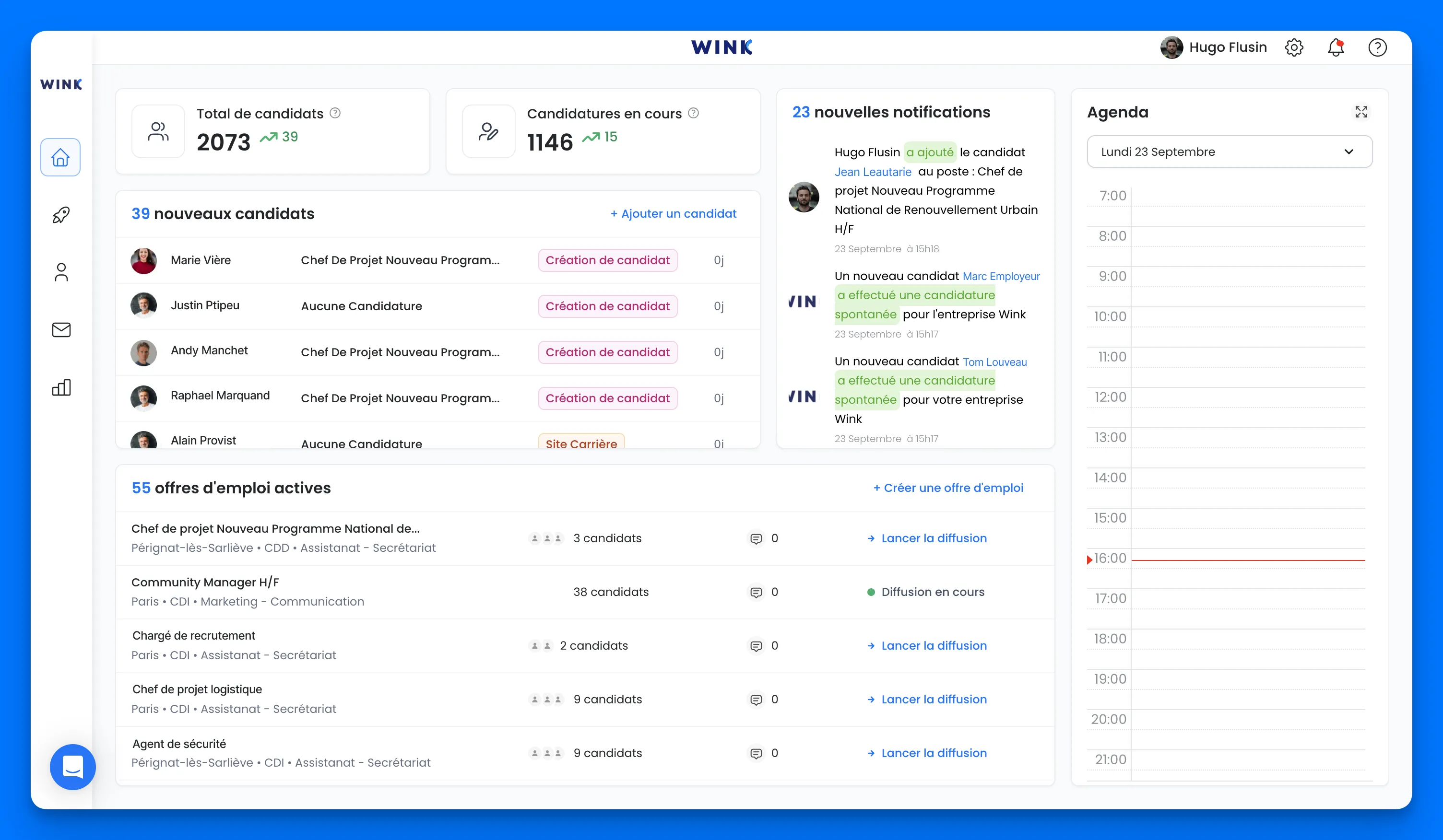Open the candidates person icon in sidebar
This screenshot has height=840, width=1443.
click(x=61, y=272)
